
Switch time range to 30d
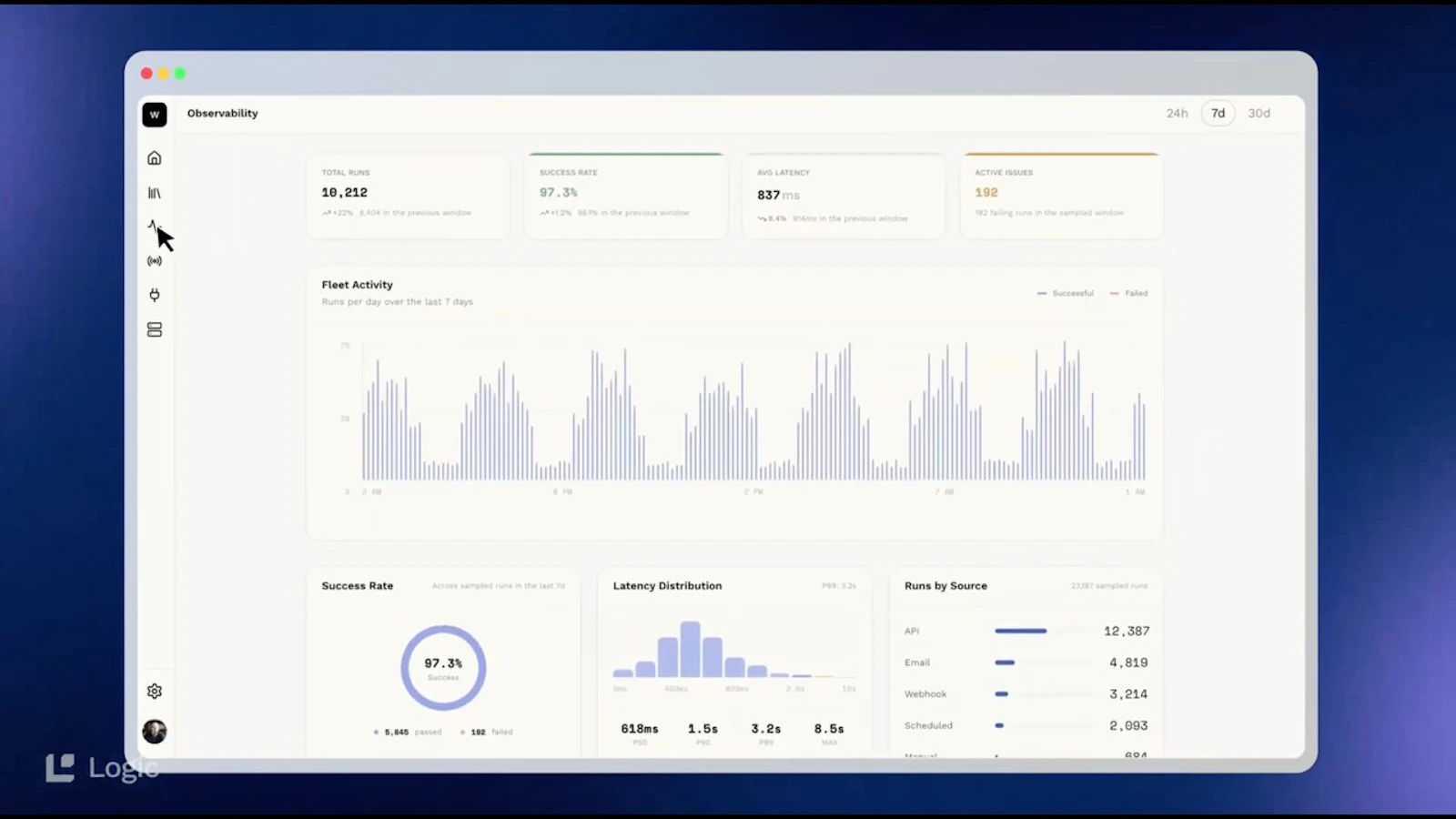1259,113
